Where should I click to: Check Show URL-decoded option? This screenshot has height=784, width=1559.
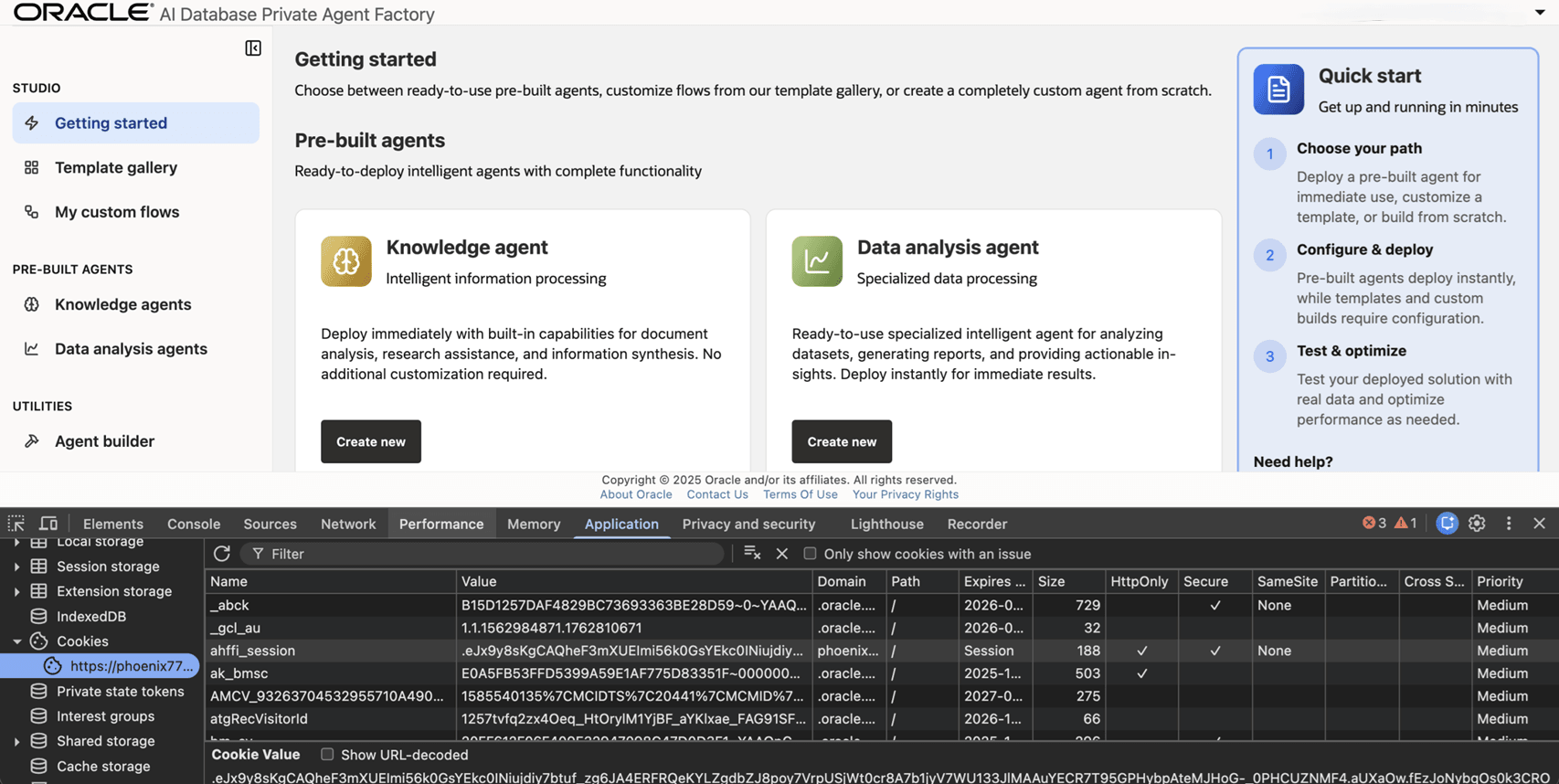pyautogui.click(x=327, y=755)
